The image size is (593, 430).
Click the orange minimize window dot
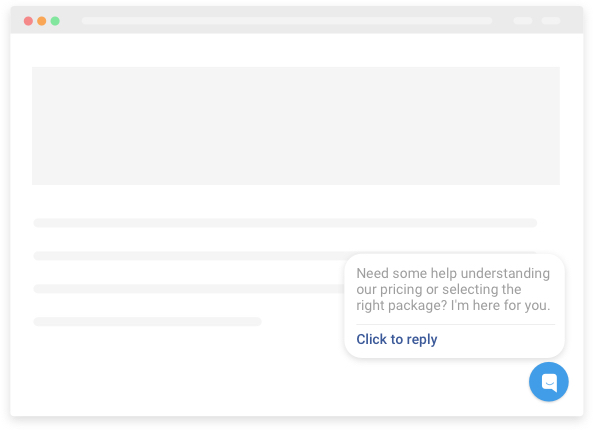(x=42, y=21)
